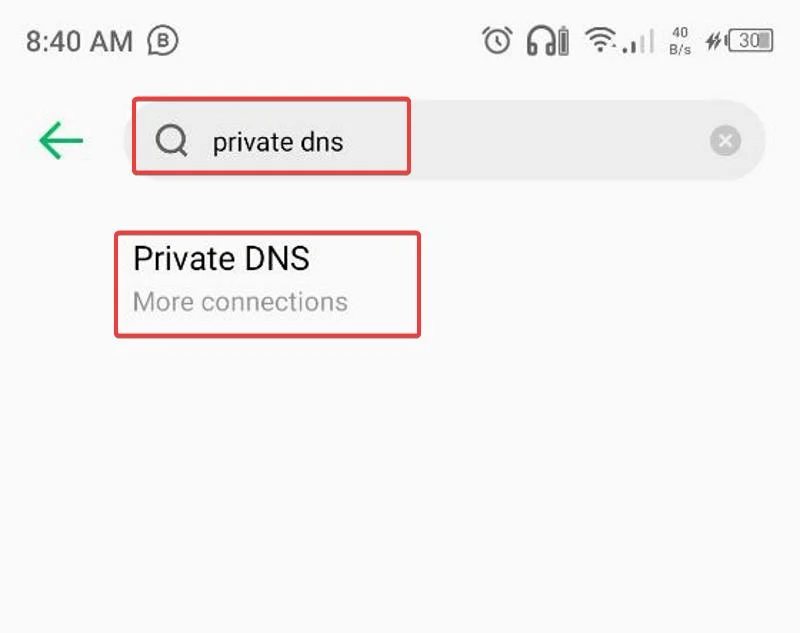This screenshot has height=633, width=800.
Task: Click the magnifying glass search icon
Action: pos(172,141)
